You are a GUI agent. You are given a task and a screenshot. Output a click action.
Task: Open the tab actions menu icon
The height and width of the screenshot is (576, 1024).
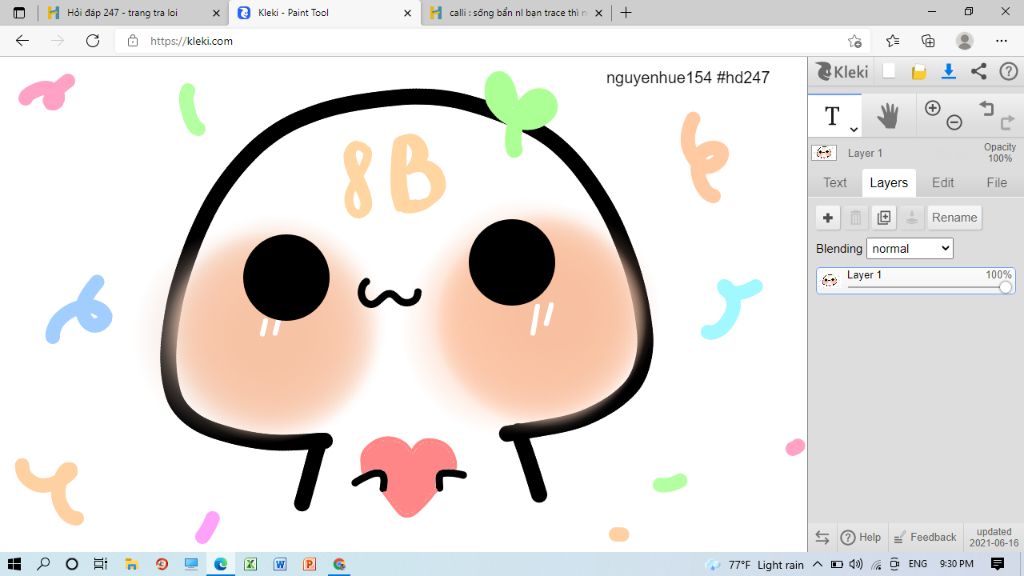pyautogui.click(x=19, y=12)
